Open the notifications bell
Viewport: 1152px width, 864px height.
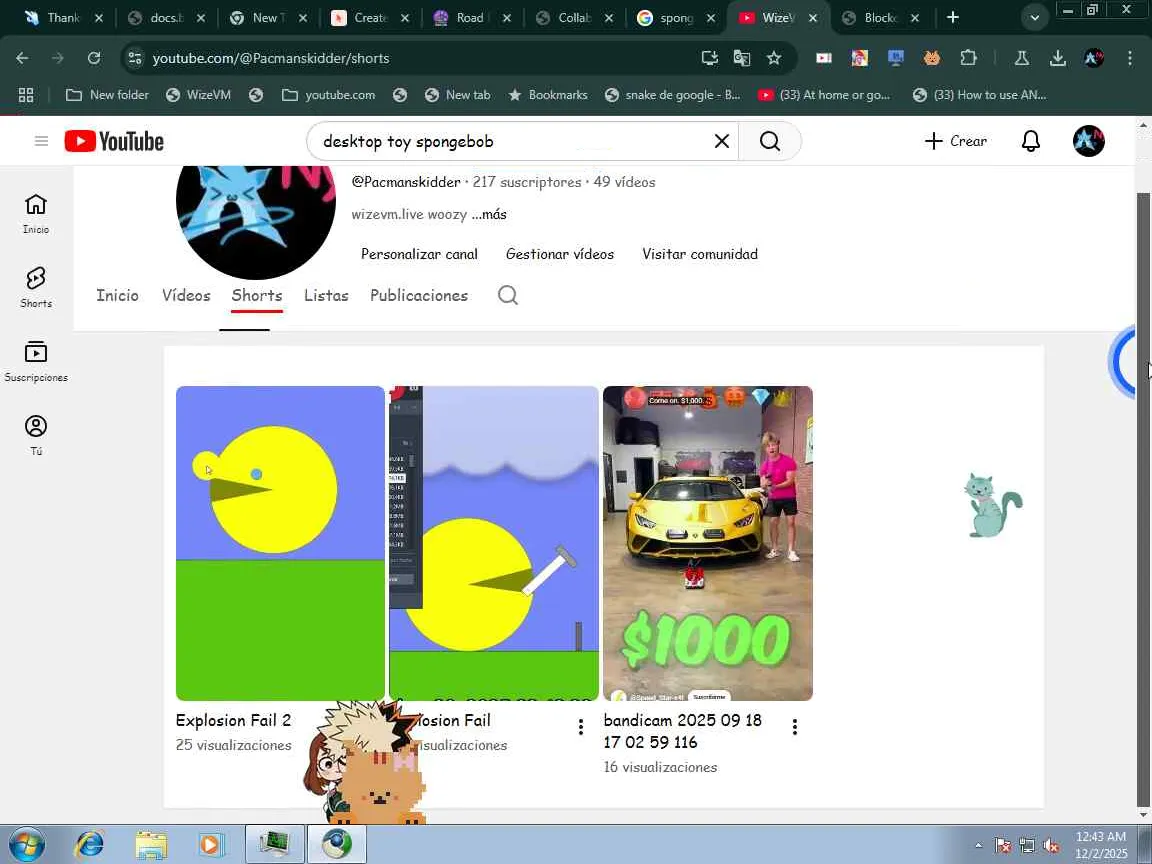(1031, 141)
